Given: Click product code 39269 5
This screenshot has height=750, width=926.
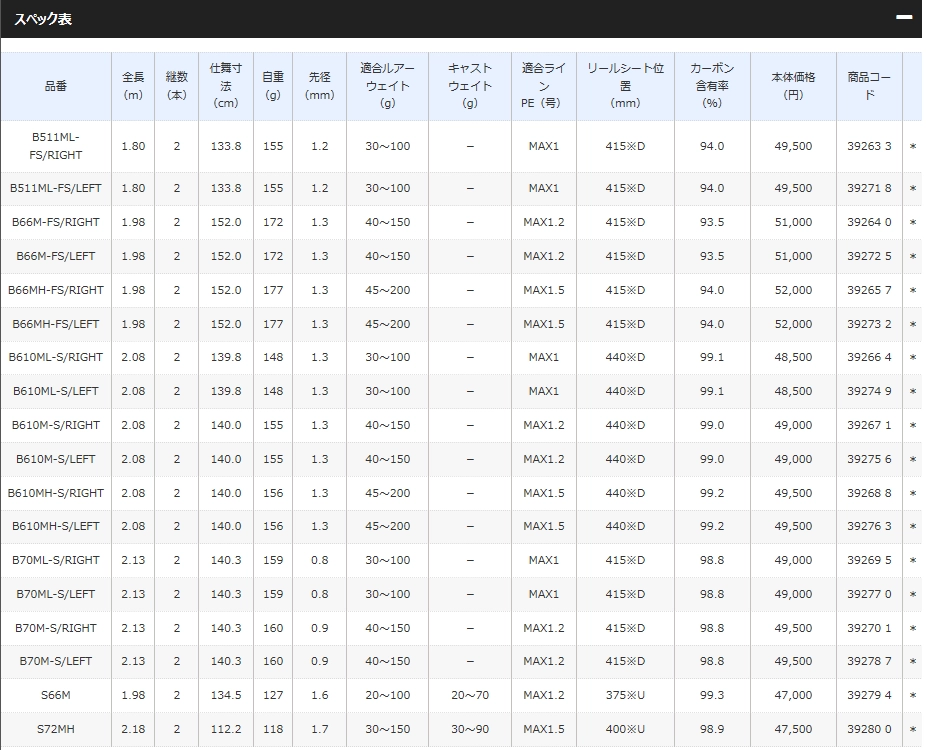Looking at the screenshot, I should (x=869, y=560).
